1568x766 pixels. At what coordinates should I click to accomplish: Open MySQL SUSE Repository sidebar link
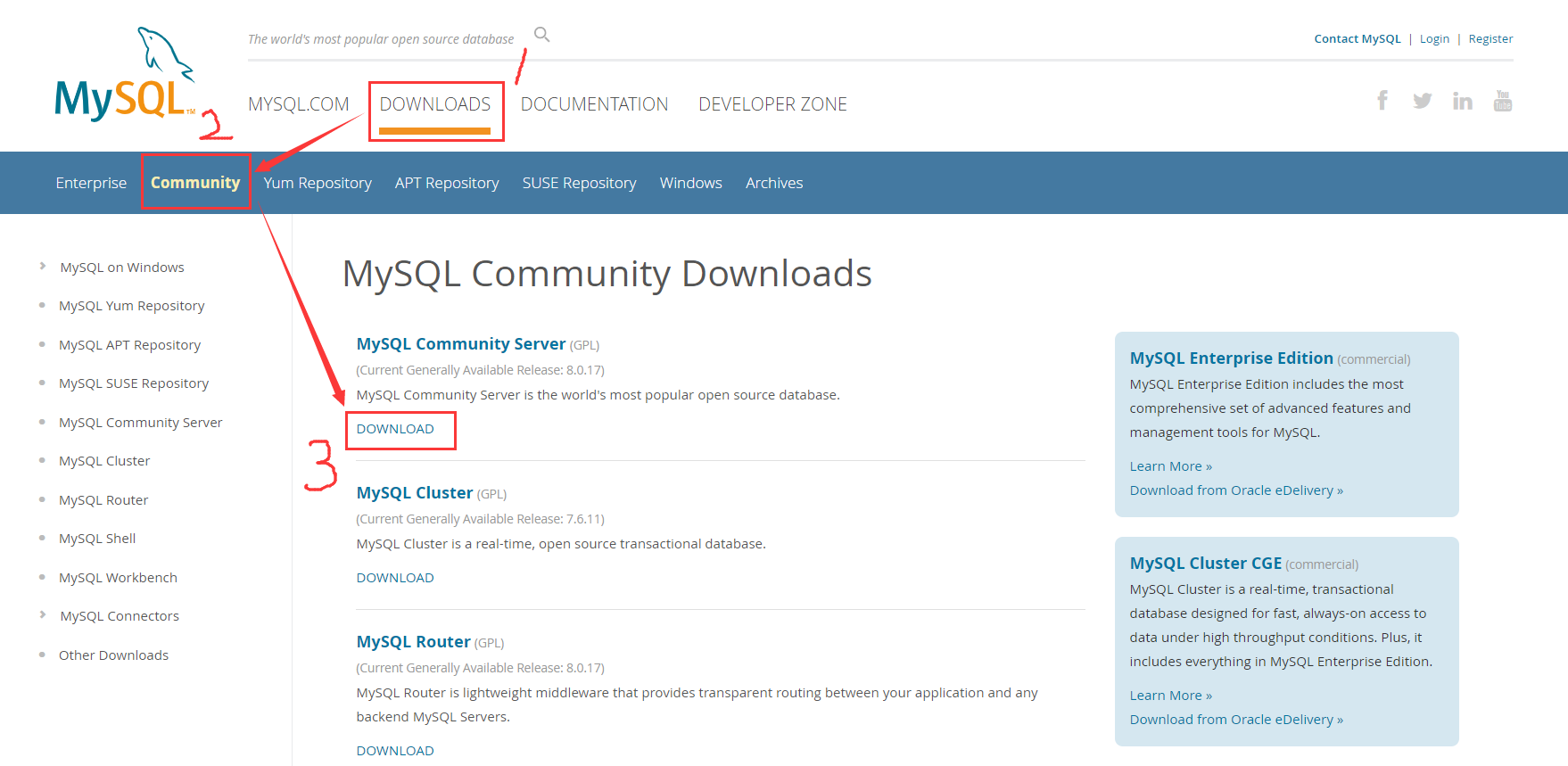point(134,383)
